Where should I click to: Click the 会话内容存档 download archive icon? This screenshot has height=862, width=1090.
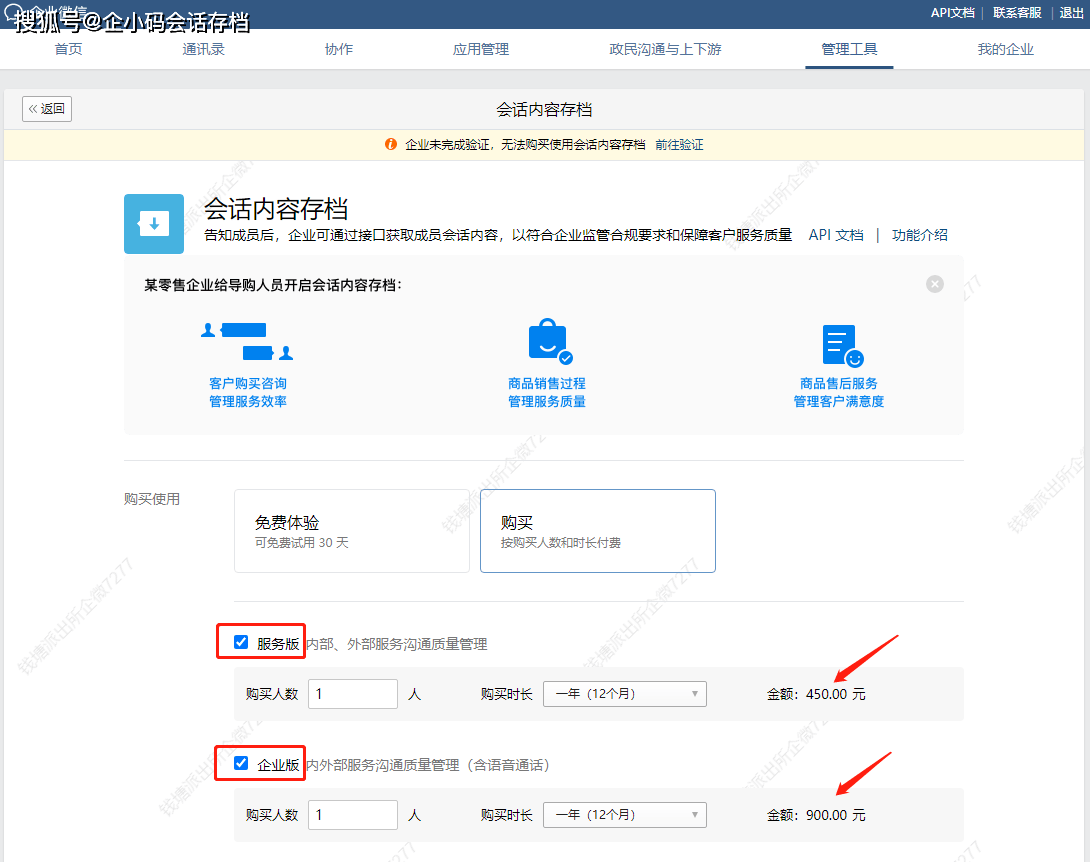tap(153, 224)
